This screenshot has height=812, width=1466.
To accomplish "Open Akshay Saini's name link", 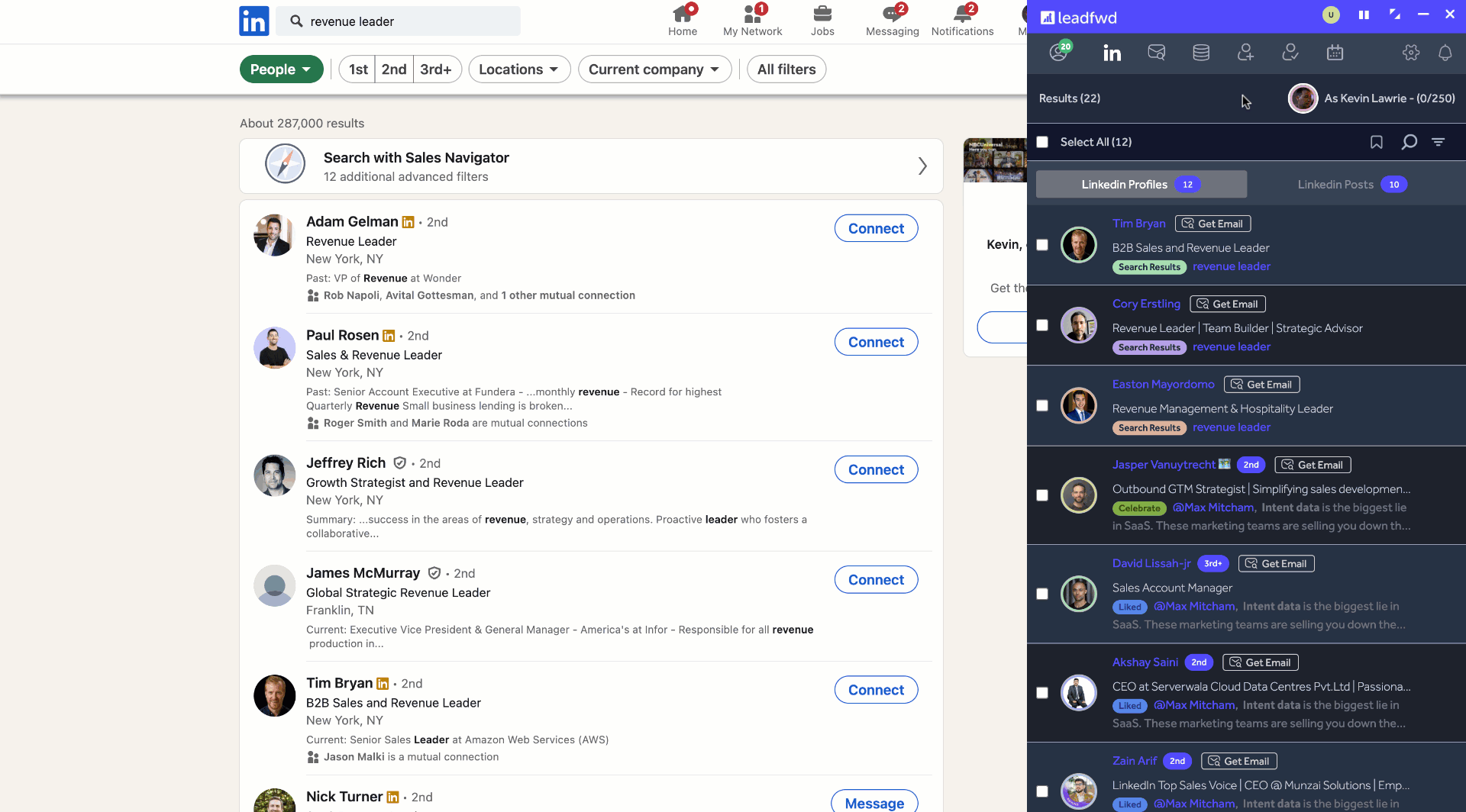I will point(1145,662).
